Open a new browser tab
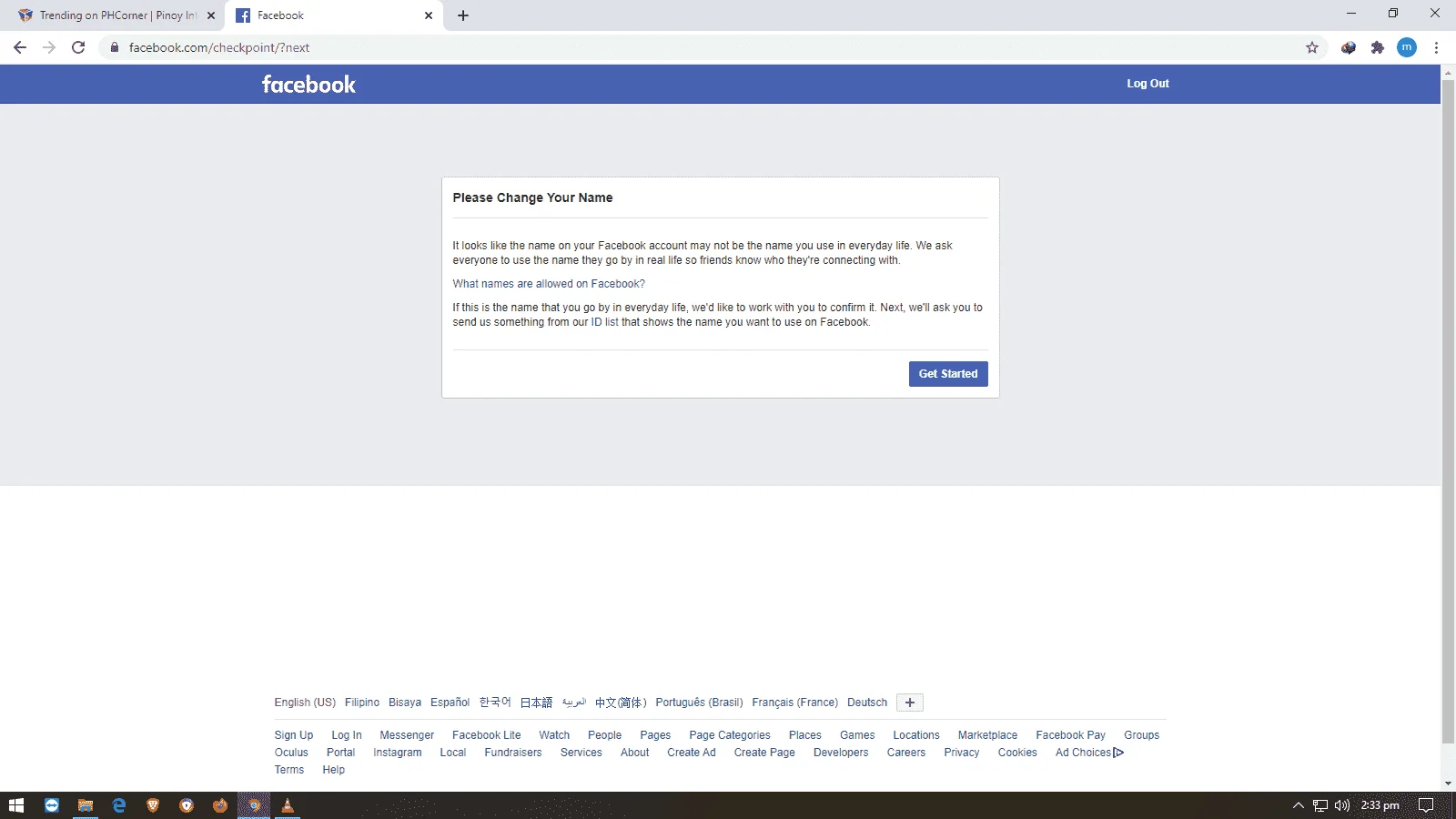The height and width of the screenshot is (819, 1456). (463, 15)
